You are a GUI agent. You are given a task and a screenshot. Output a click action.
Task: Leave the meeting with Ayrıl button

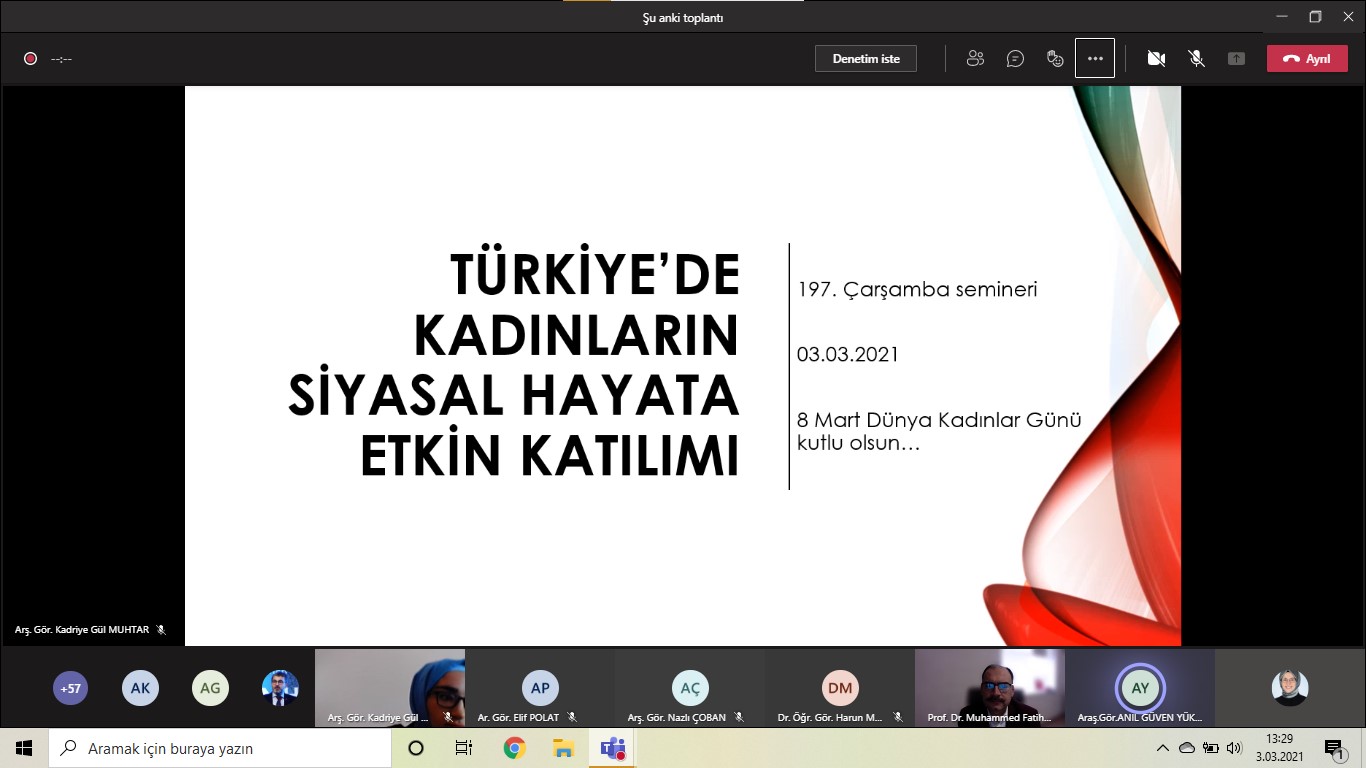pos(1306,59)
